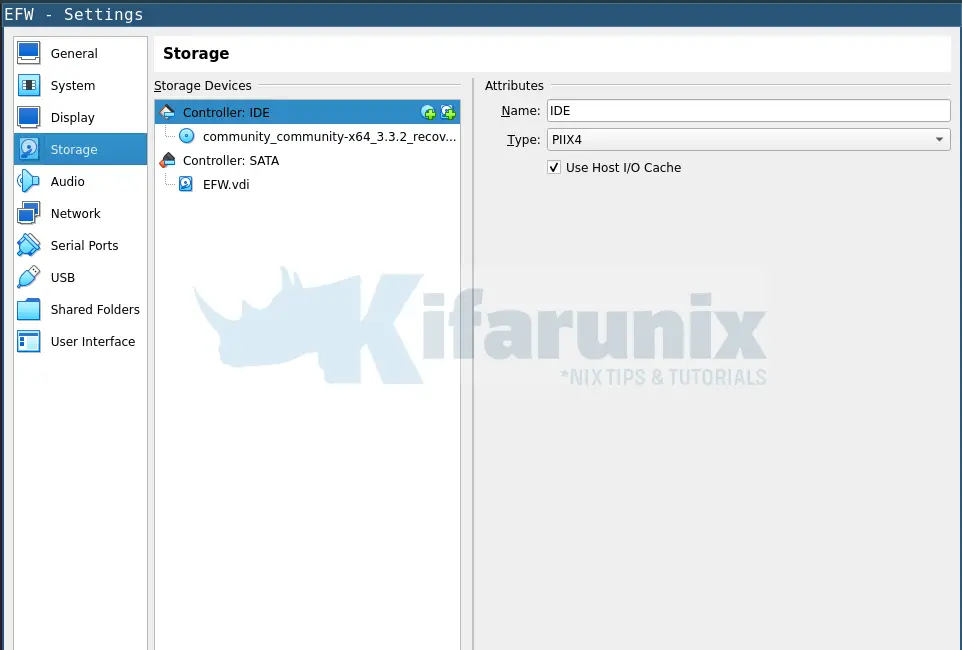Open the User Interface settings page

(x=80, y=341)
